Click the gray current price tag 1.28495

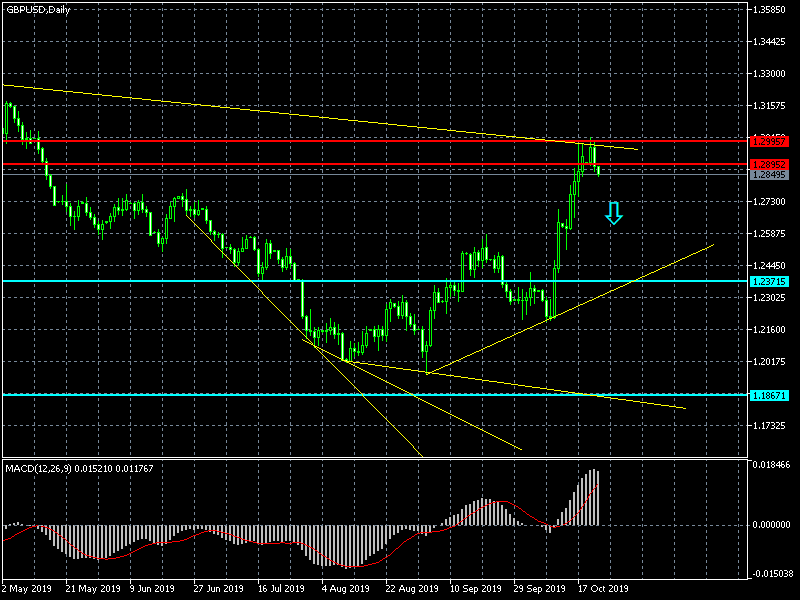coord(769,175)
